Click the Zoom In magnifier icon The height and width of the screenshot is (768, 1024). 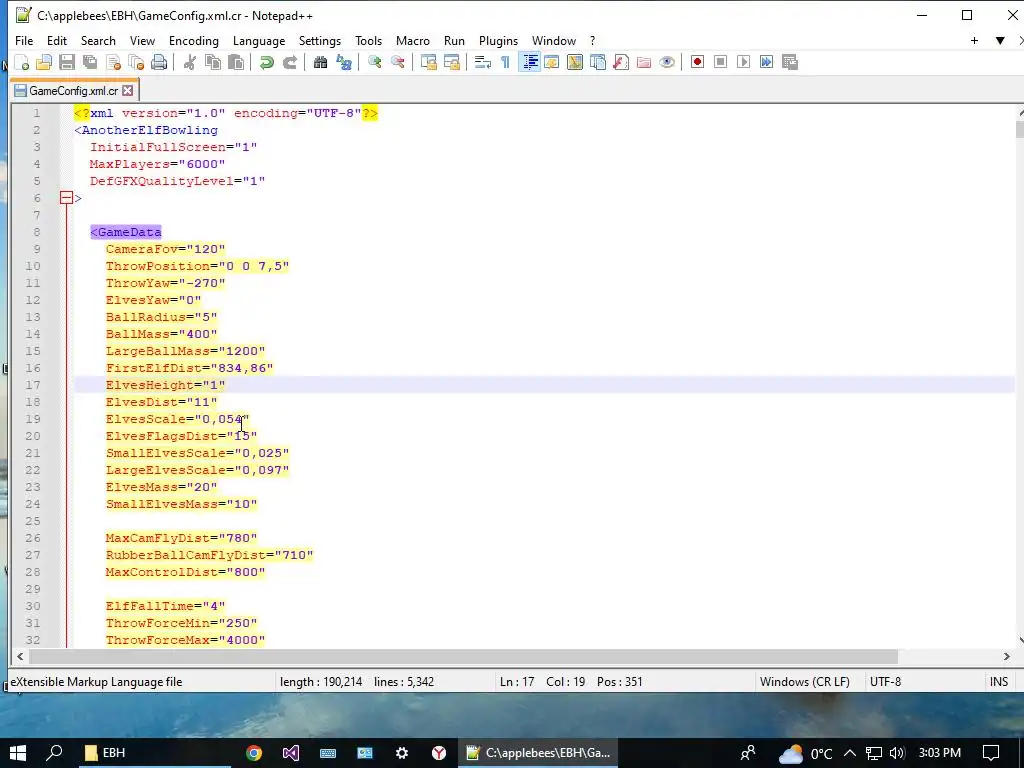pos(374,62)
